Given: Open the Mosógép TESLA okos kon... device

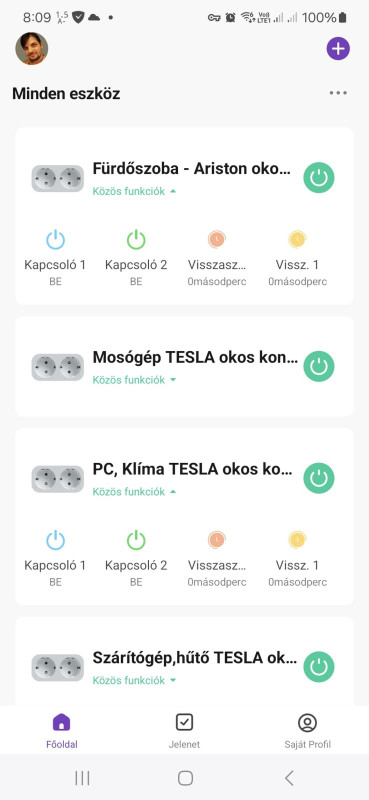Looking at the screenshot, I should pos(195,358).
